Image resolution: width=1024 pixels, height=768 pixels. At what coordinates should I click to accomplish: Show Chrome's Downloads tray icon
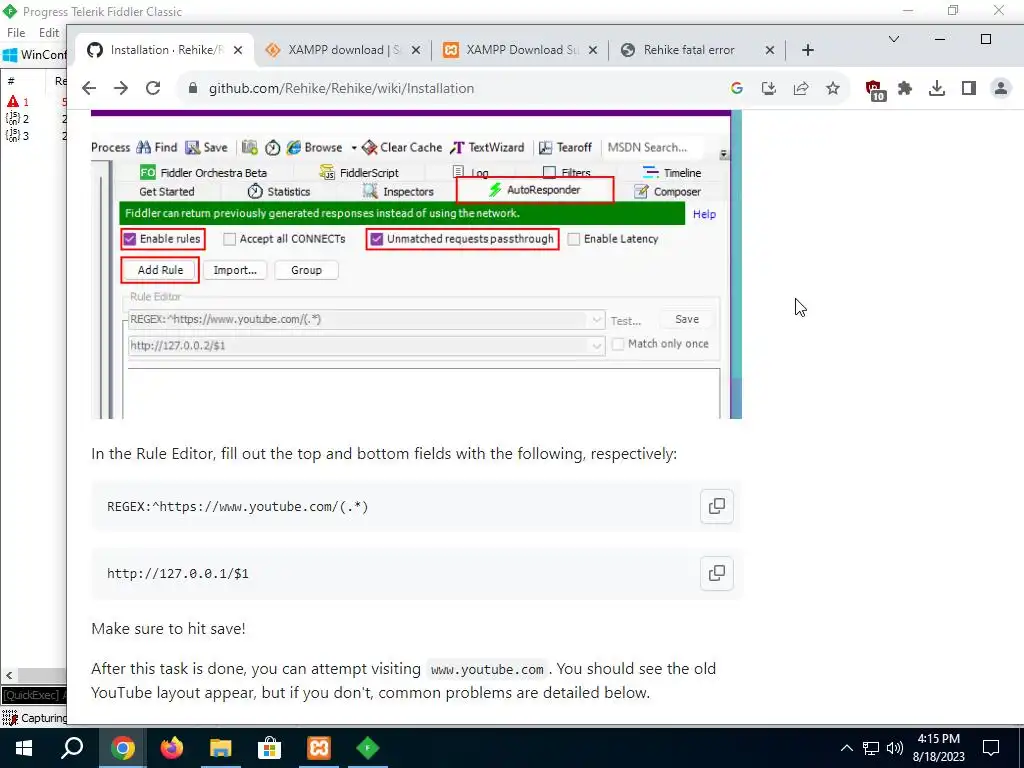[x=936, y=88]
